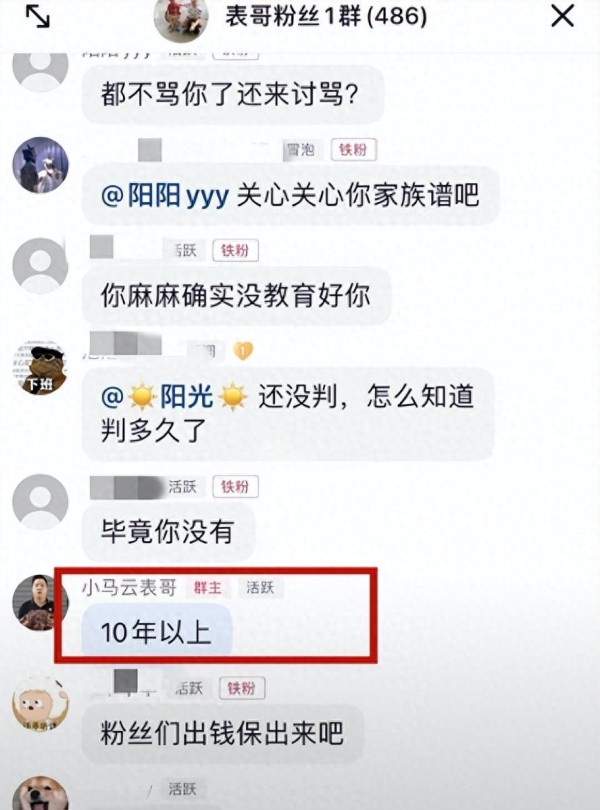Click the expand arrows icon in the header
Screen dimensions: 600x810
coord(38,16)
